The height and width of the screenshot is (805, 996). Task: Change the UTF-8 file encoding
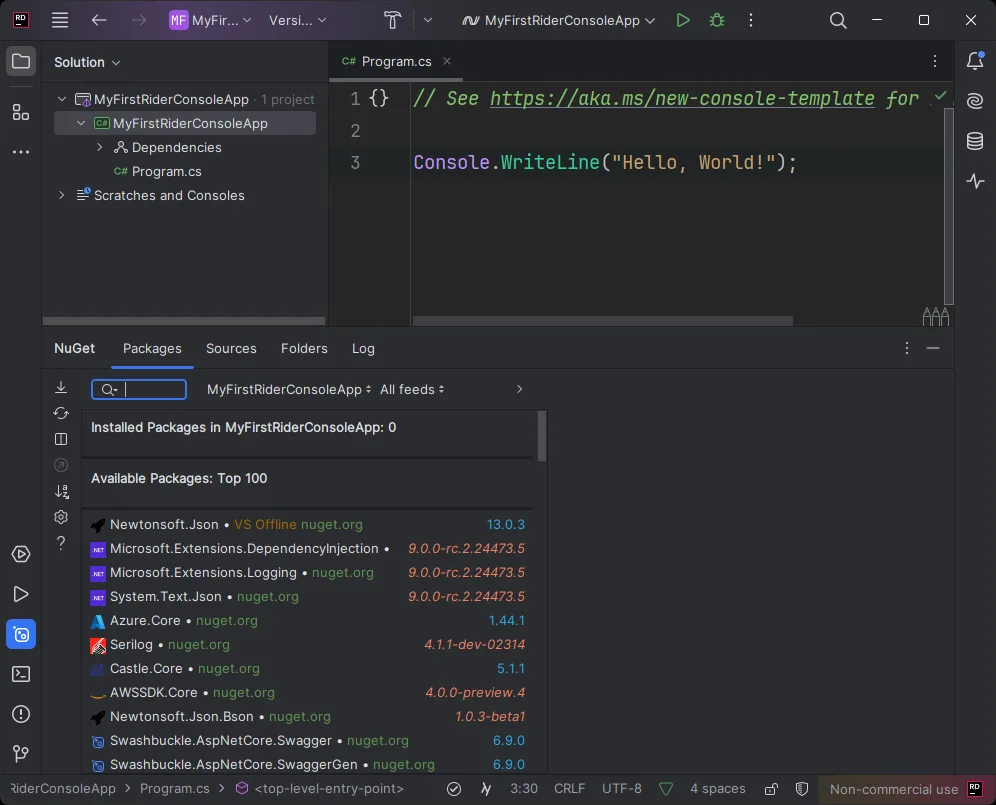coord(622,788)
